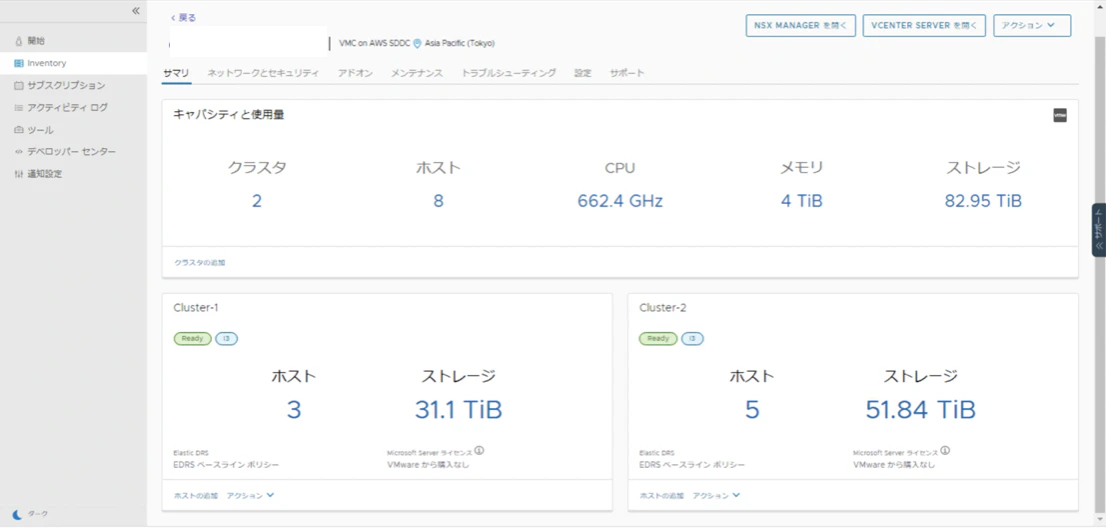Switch to ネットワークとセキュリティ tab
This screenshot has height=530, width=1106.
(x=263, y=73)
